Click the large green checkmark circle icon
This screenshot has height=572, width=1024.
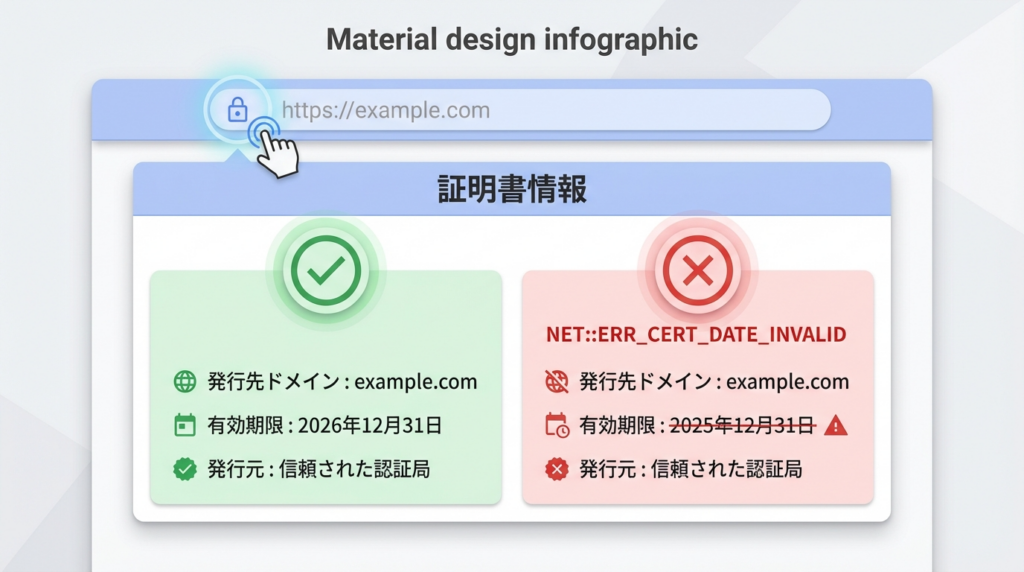326,269
